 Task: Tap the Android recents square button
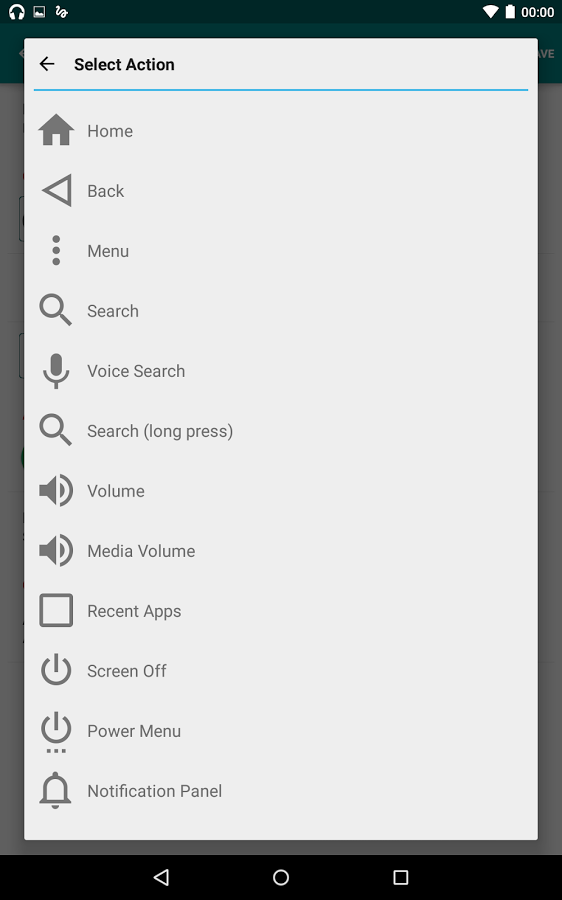[x=401, y=877]
